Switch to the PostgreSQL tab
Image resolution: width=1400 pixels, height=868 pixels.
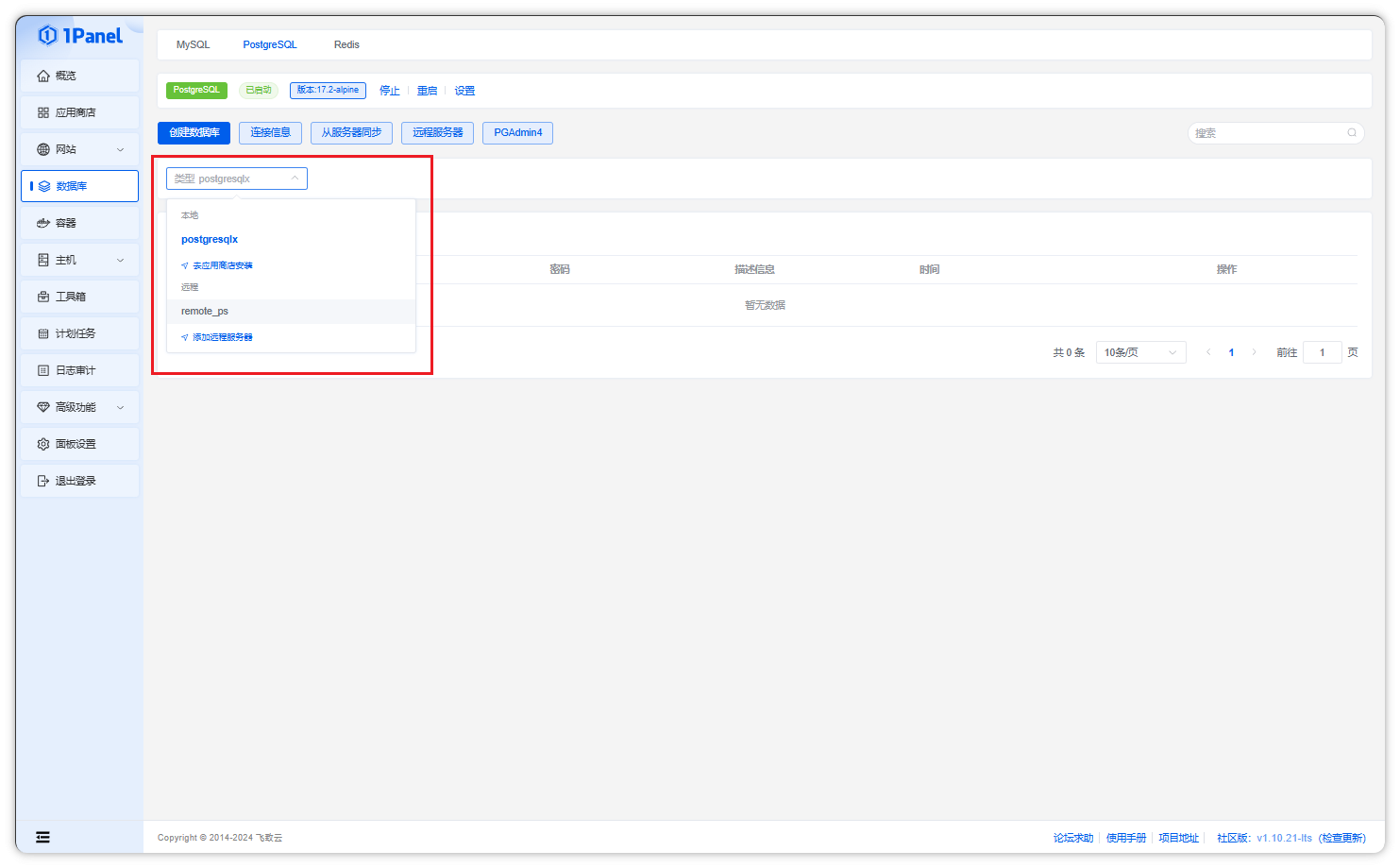coord(270,44)
